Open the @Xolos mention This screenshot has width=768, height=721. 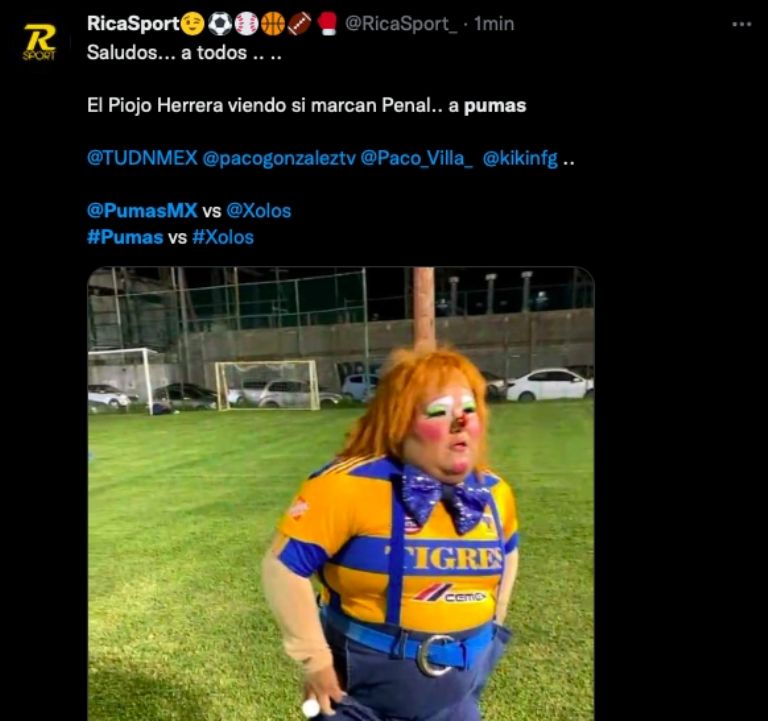(x=259, y=211)
